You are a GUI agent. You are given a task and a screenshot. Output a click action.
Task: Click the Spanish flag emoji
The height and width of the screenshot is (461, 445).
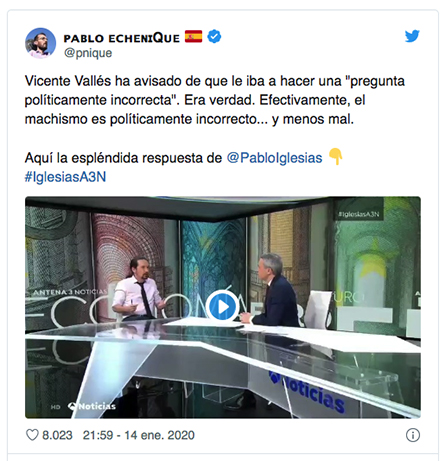click(194, 37)
